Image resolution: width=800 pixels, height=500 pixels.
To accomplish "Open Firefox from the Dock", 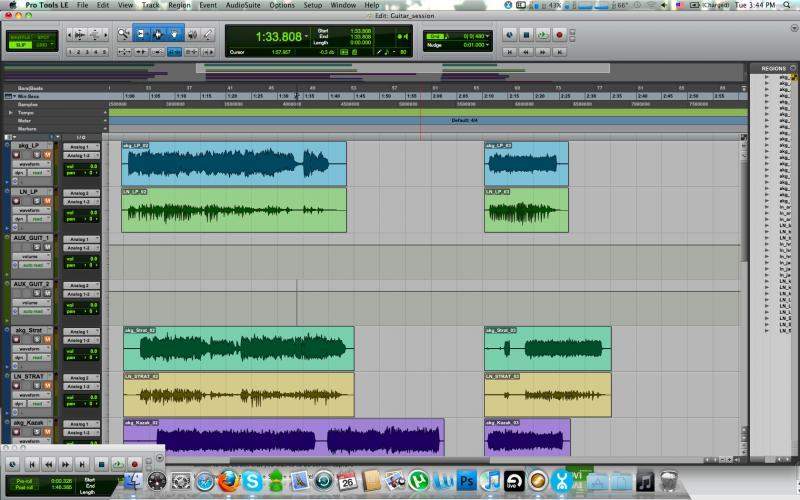I will 226,482.
